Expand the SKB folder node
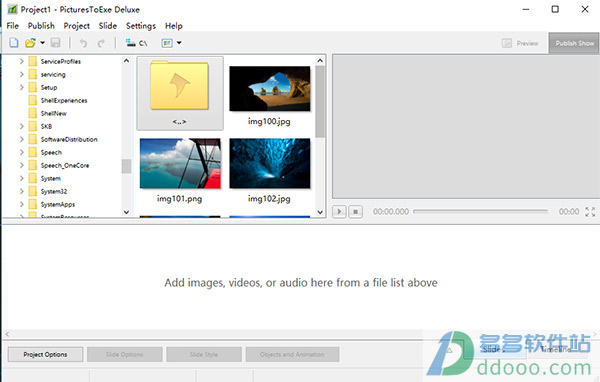Screen dimensions: 600x382 click(22, 126)
